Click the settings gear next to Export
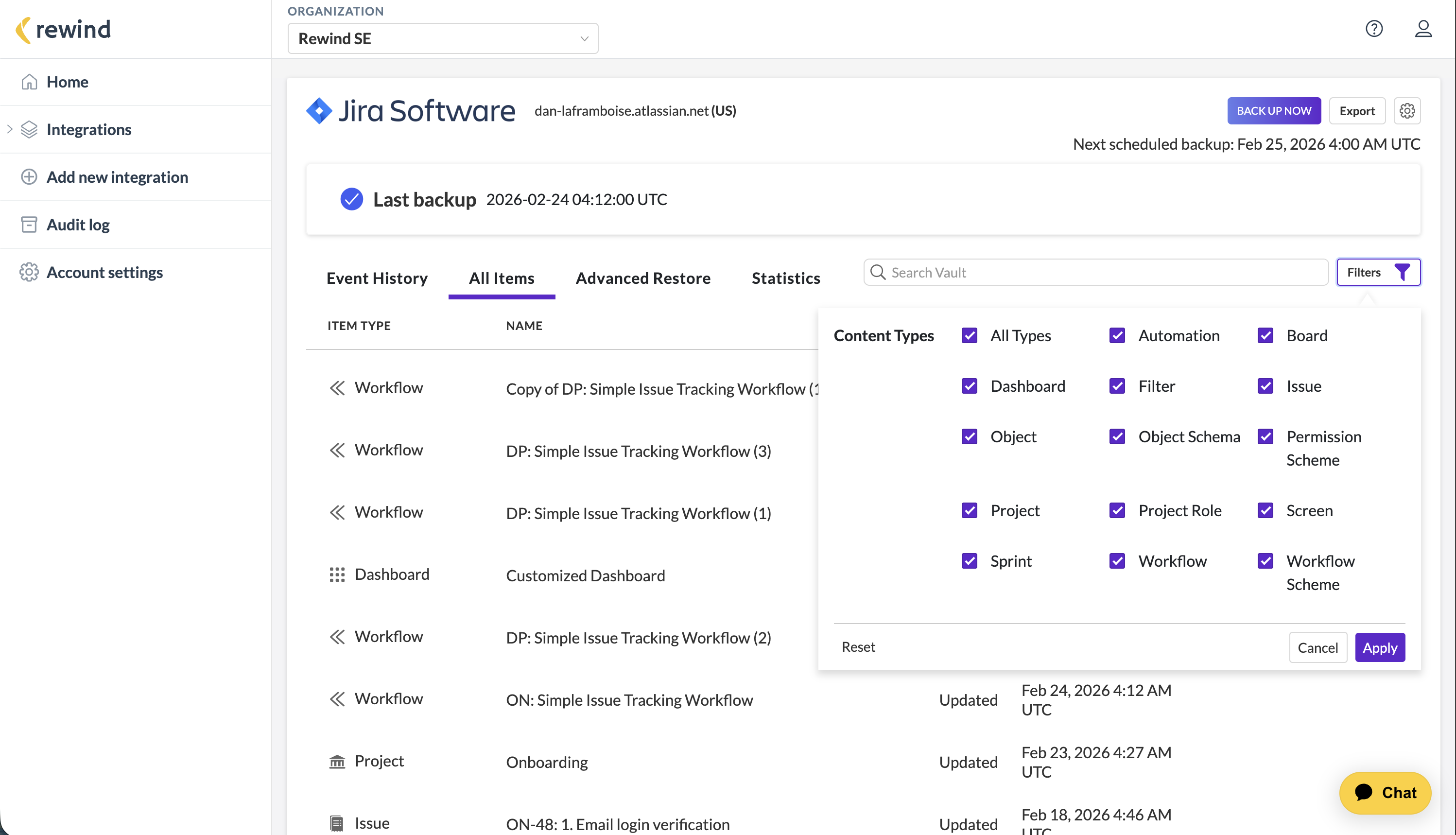The image size is (1456, 835). pos(1407,111)
